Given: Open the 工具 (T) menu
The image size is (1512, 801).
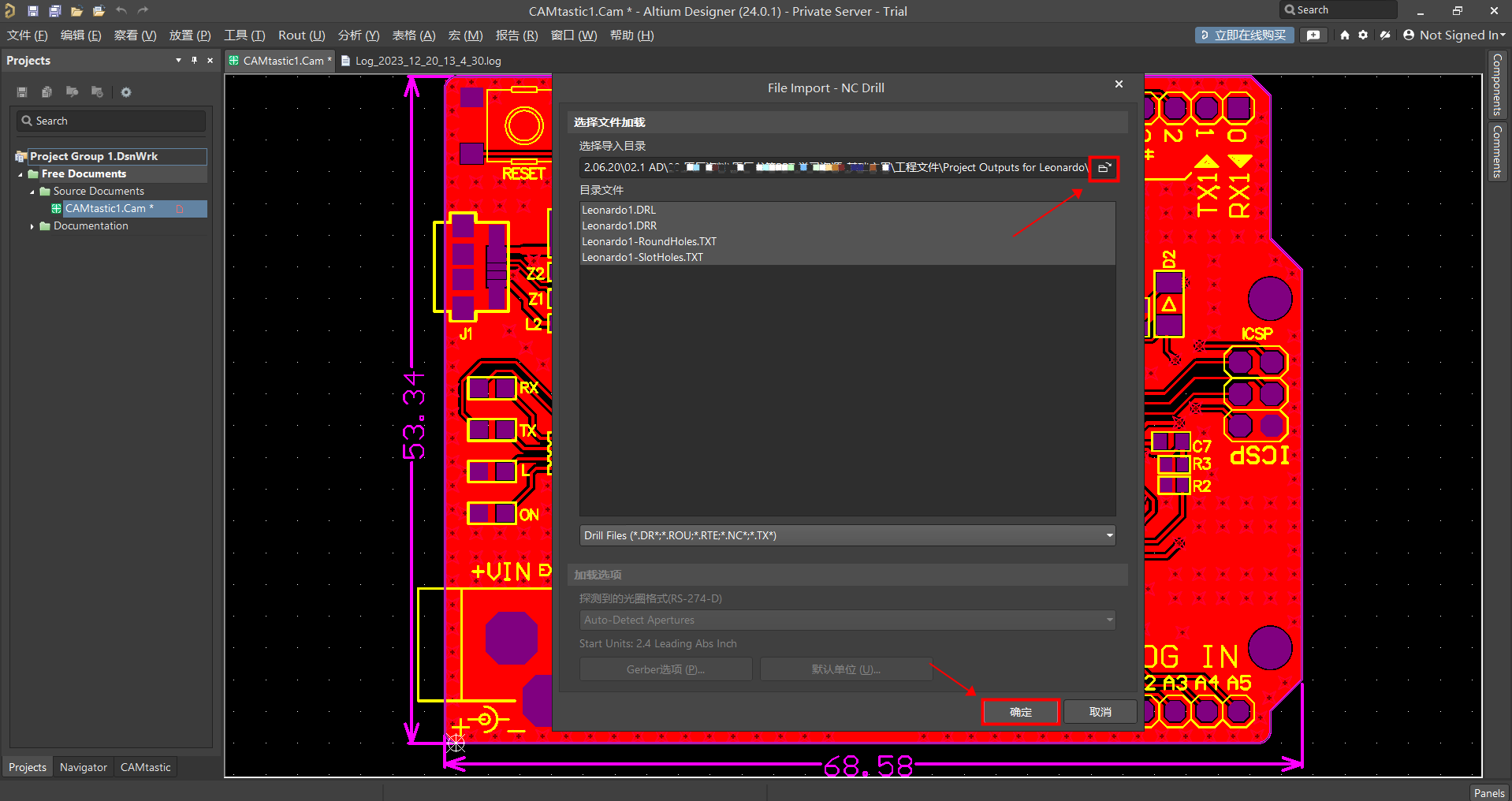Looking at the screenshot, I should pos(244,35).
